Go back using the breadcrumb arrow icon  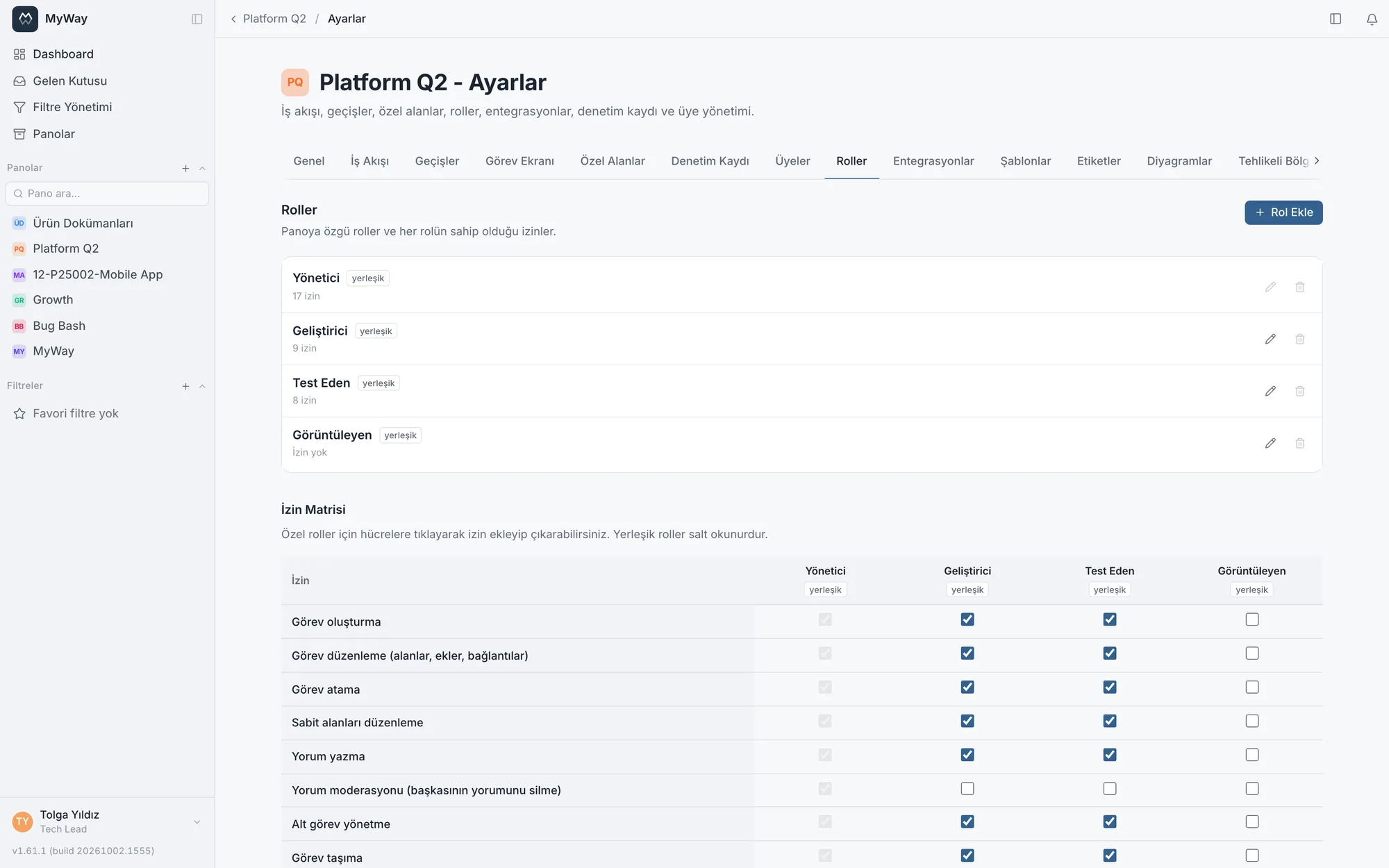point(233,19)
